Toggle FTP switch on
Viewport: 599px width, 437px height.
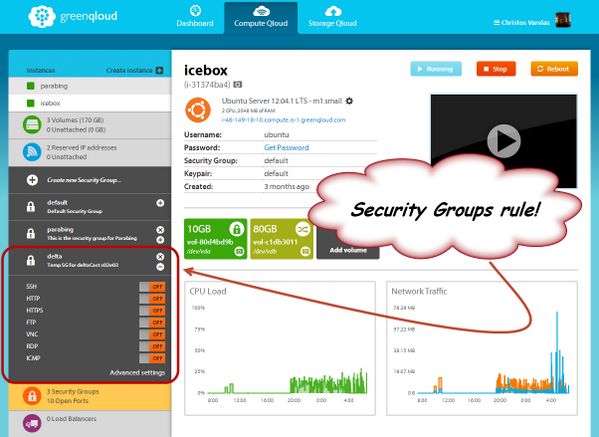[x=152, y=322]
